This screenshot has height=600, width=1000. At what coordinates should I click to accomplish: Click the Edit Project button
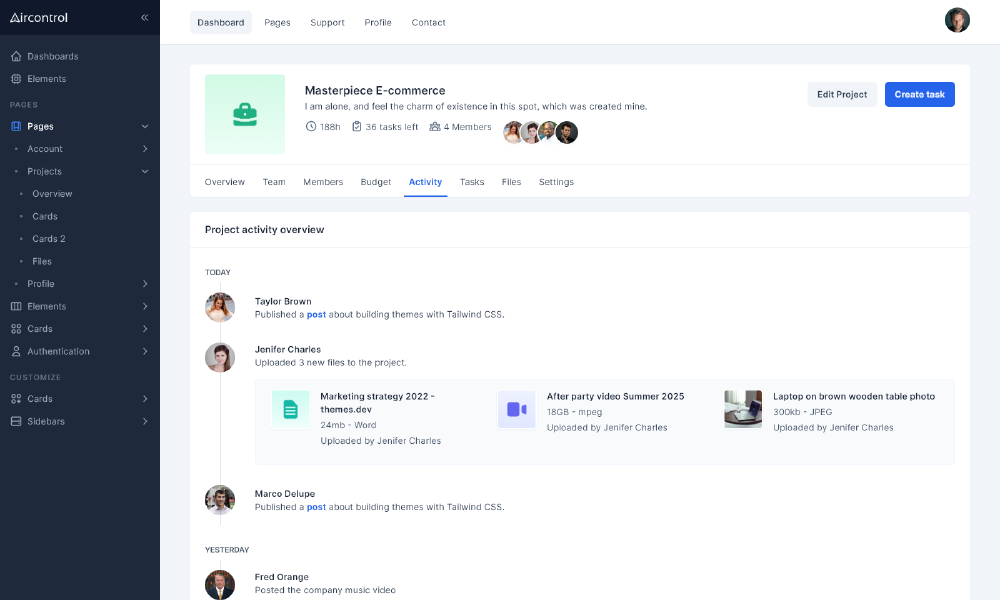click(842, 94)
